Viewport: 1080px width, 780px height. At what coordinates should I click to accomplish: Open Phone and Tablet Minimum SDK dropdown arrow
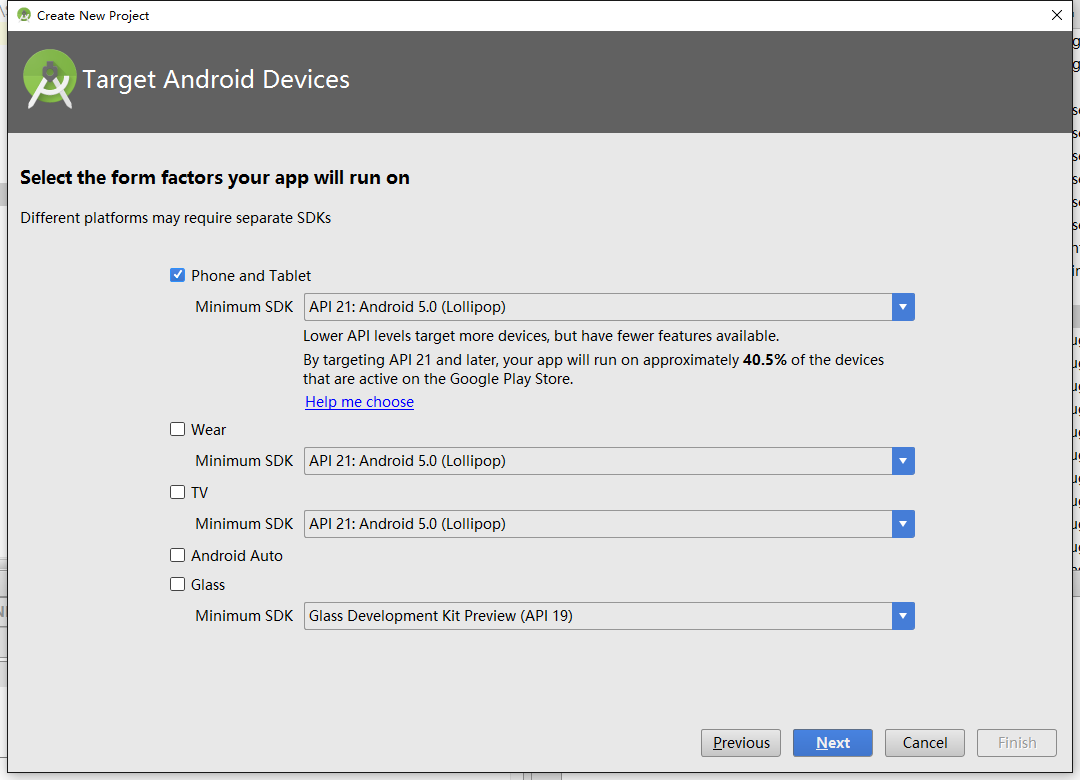point(903,307)
